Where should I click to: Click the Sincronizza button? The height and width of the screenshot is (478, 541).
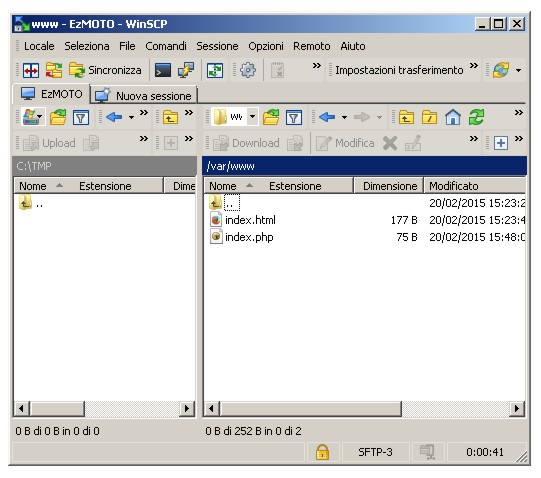pyautogui.click(x=106, y=70)
